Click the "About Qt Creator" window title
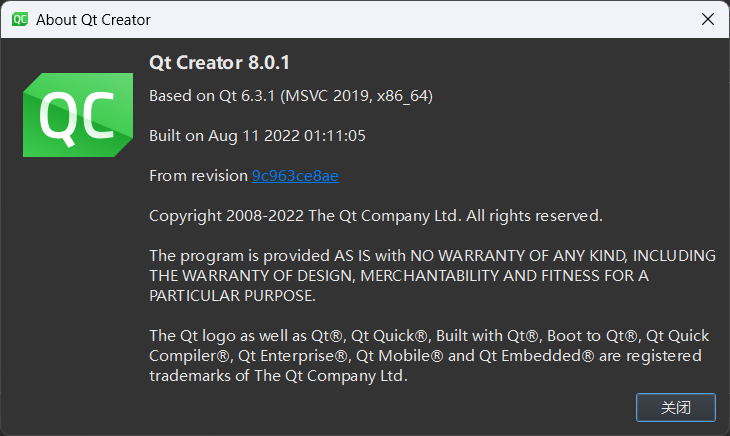This screenshot has height=436, width=730. [94, 19]
